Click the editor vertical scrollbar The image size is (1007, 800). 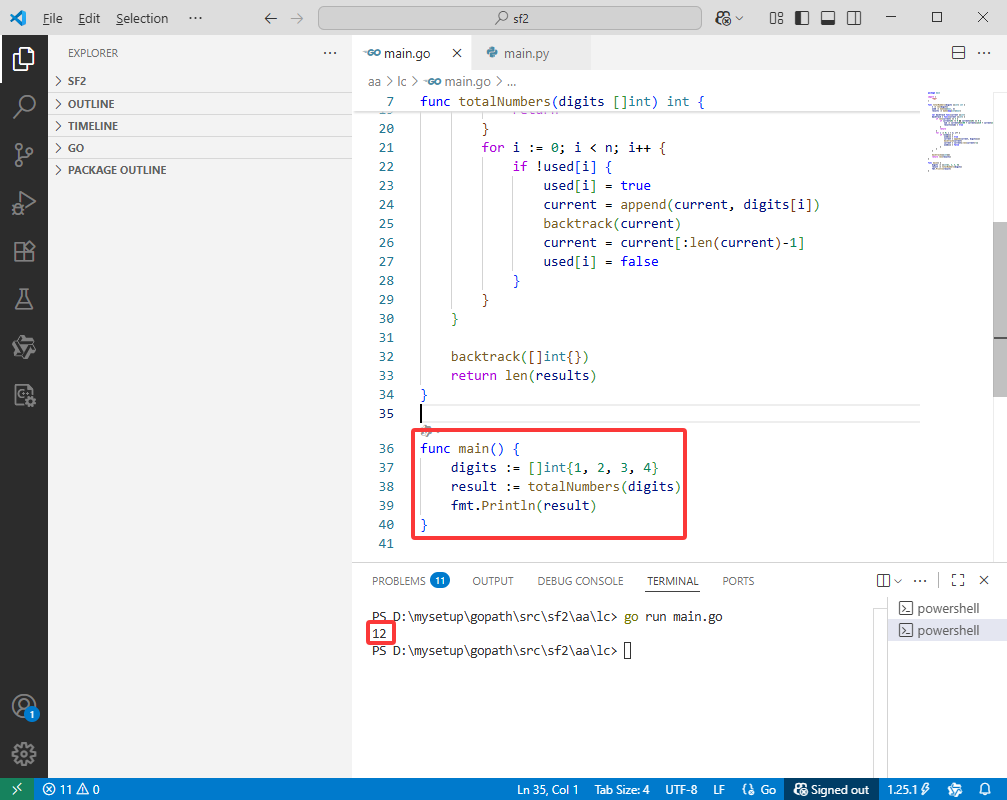tap(1000, 308)
